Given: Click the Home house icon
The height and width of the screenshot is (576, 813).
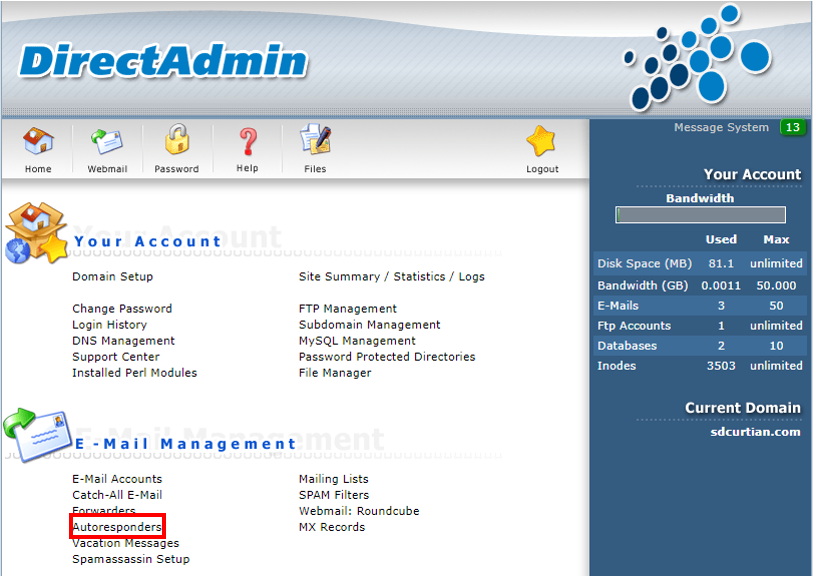Looking at the screenshot, I should point(38,142).
